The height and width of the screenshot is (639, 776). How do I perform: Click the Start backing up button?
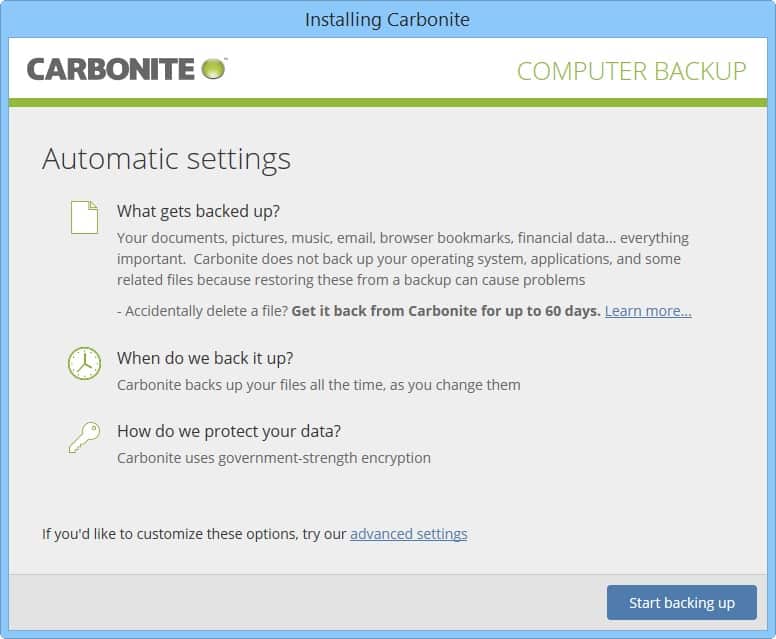681,602
